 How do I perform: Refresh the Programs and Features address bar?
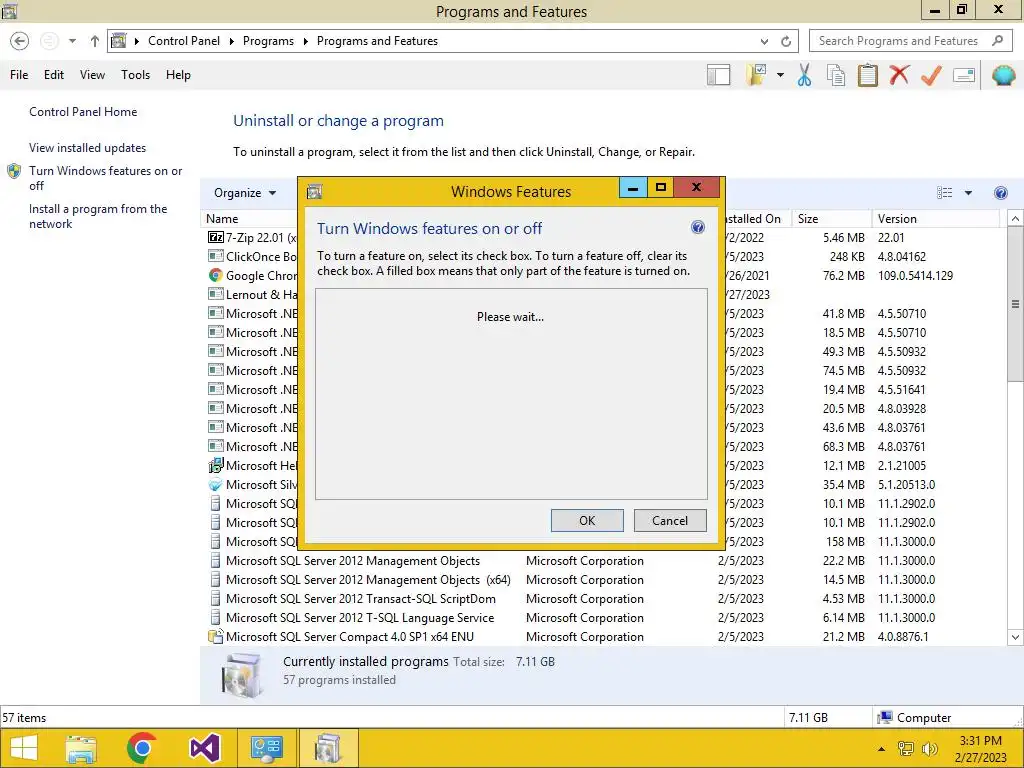[x=786, y=41]
